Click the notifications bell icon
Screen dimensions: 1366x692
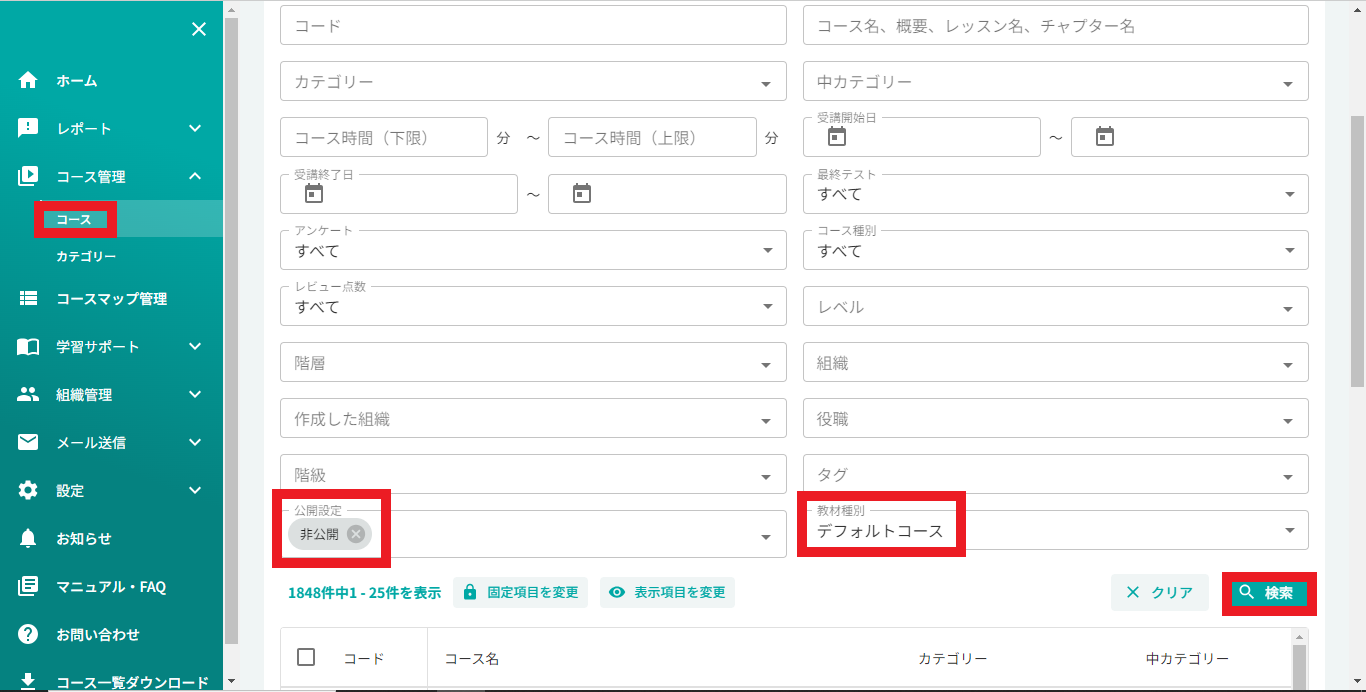pyautogui.click(x=28, y=538)
